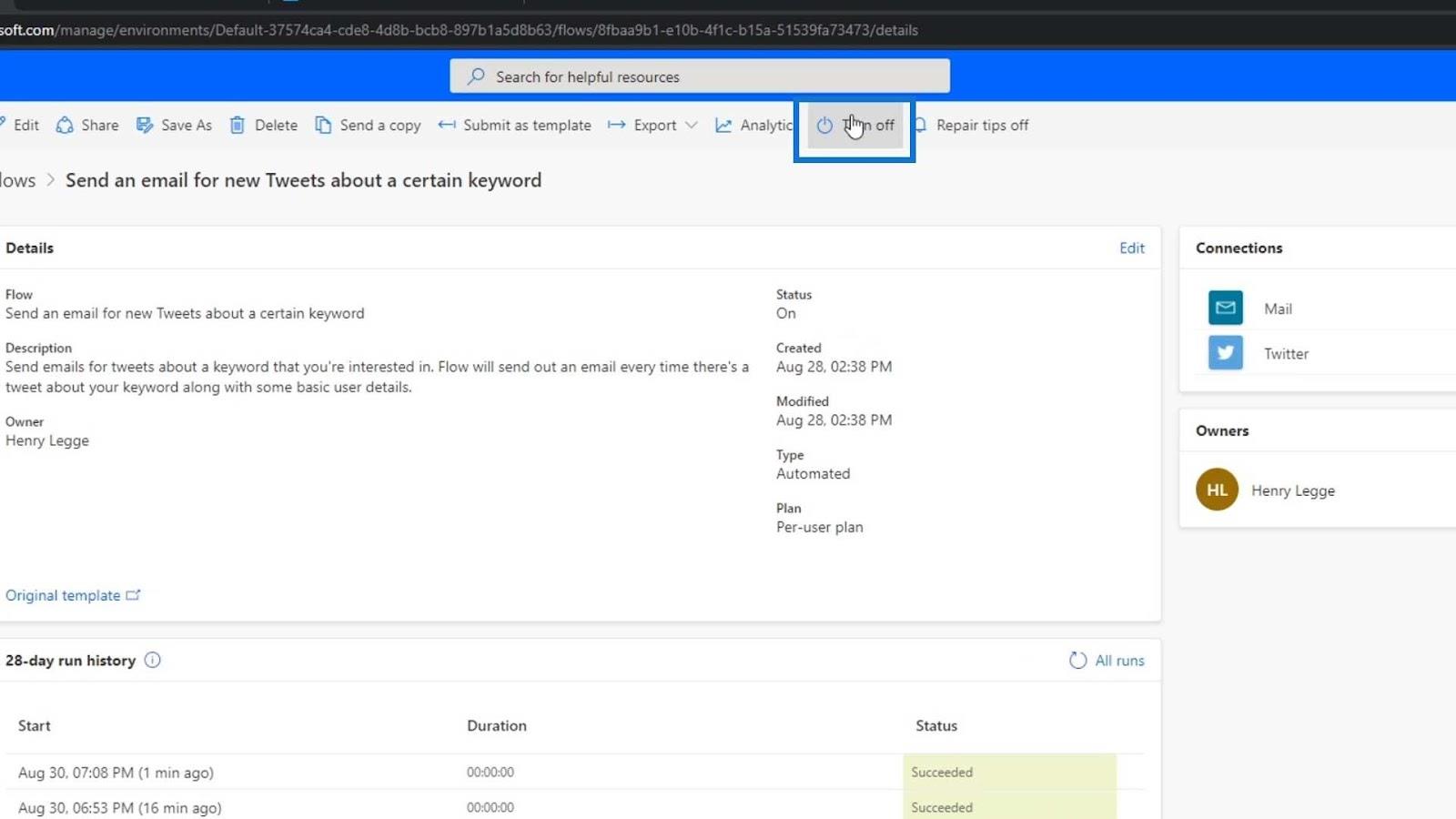
Task: Click Submit as template in toolbar
Action: tap(514, 126)
